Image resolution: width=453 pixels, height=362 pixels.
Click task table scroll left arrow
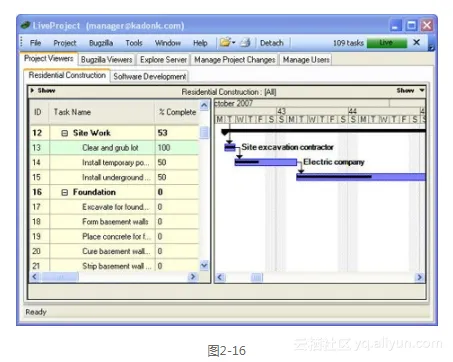[35, 277]
